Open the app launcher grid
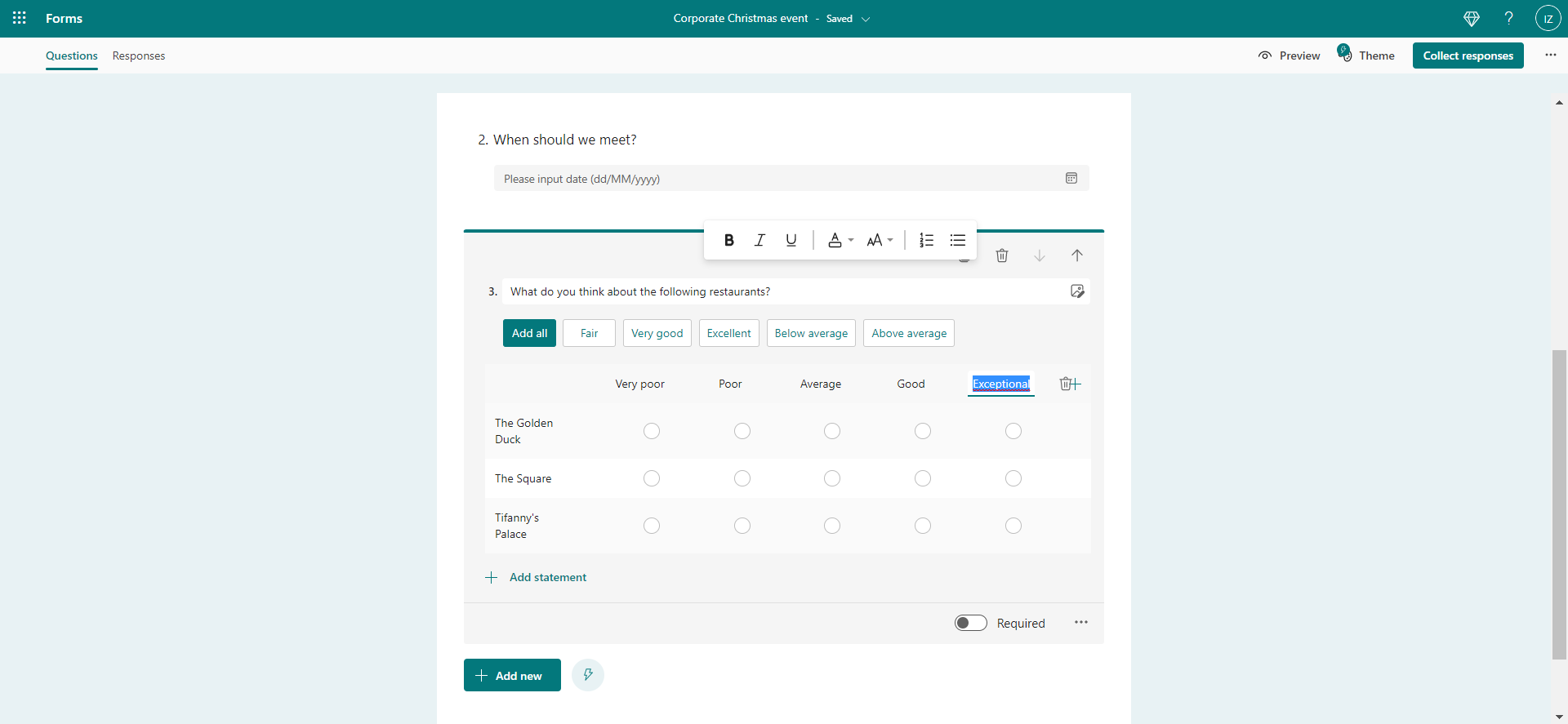 pyautogui.click(x=20, y=18)
